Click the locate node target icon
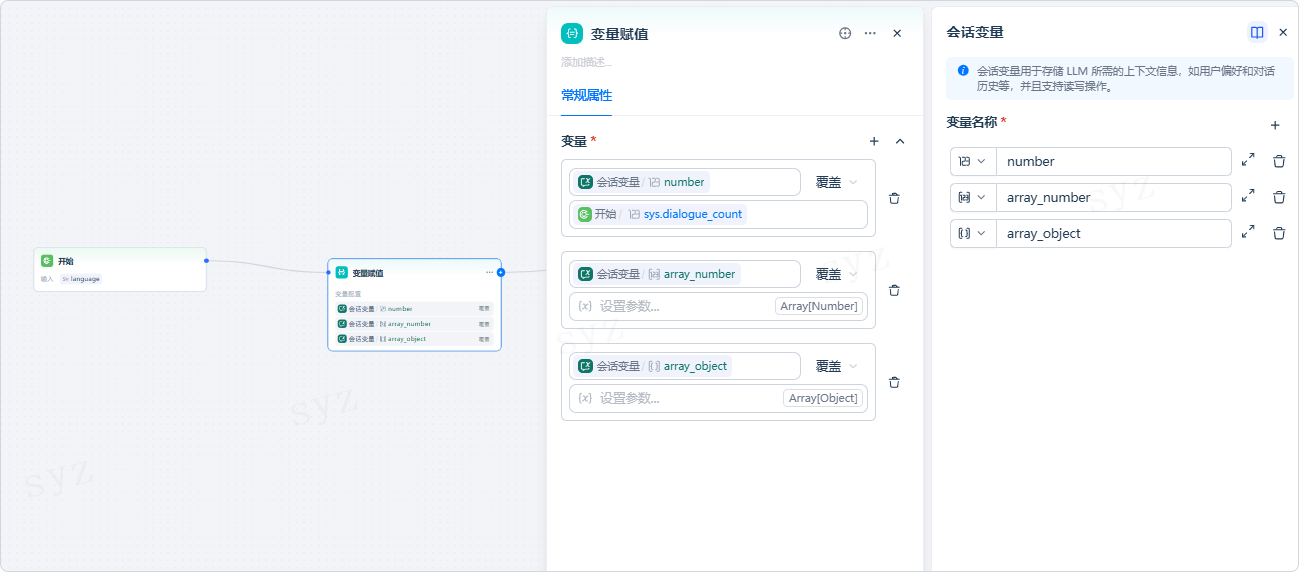This screenshot has height=572, width=1299. click(845, 33)
